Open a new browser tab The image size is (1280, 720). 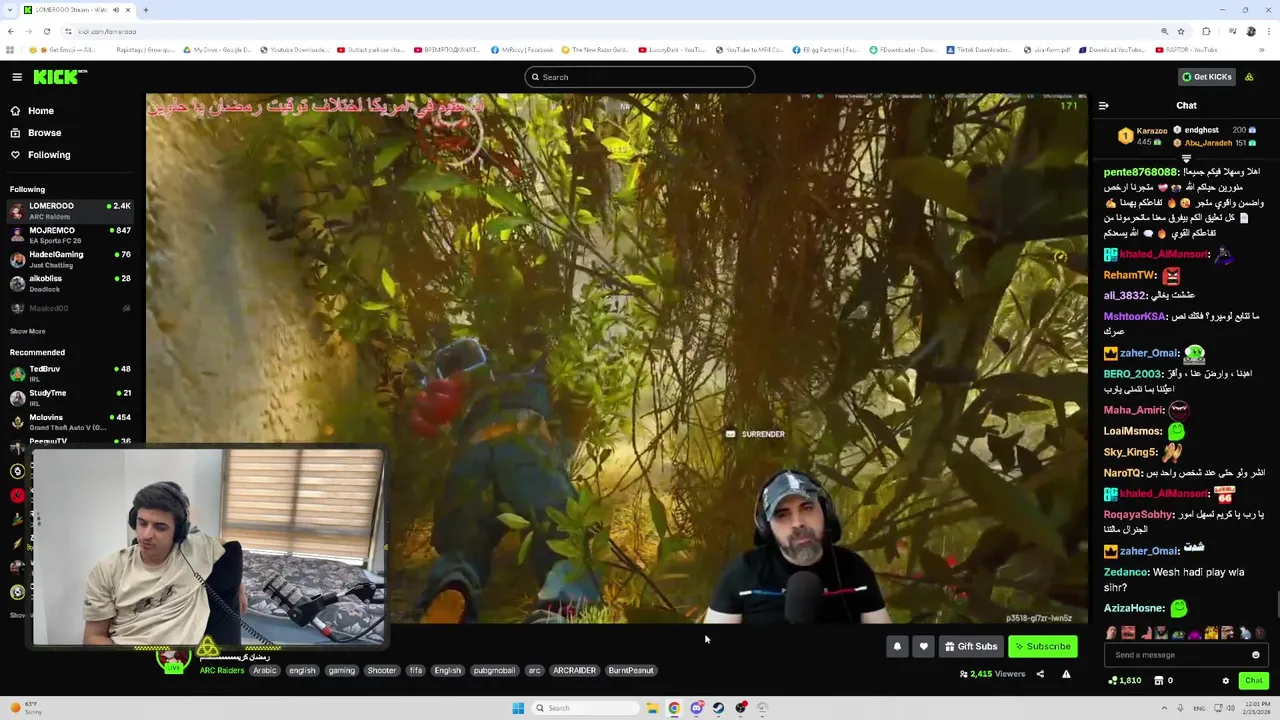[145, 10]
